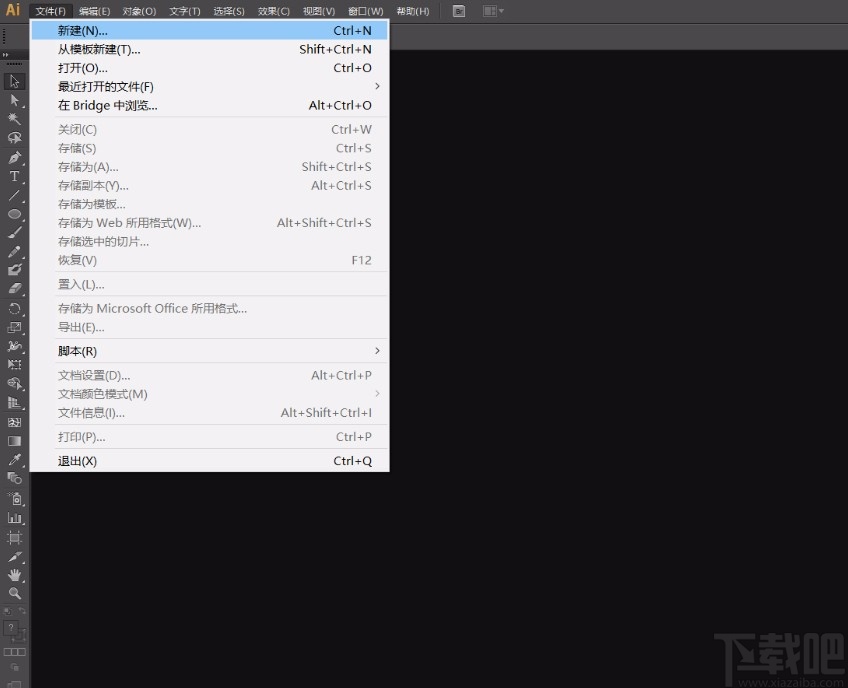Screen dimensions: 848x688
Task: Switch to the Eraser tool
Action: 14,289
